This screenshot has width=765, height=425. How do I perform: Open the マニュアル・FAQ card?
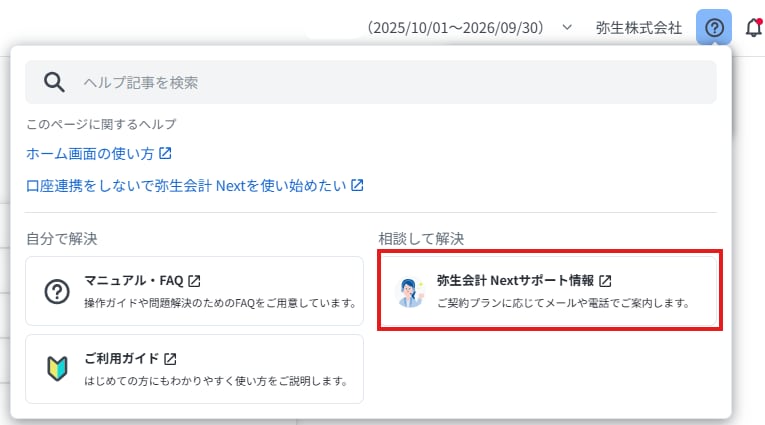(x=194, y=291)
